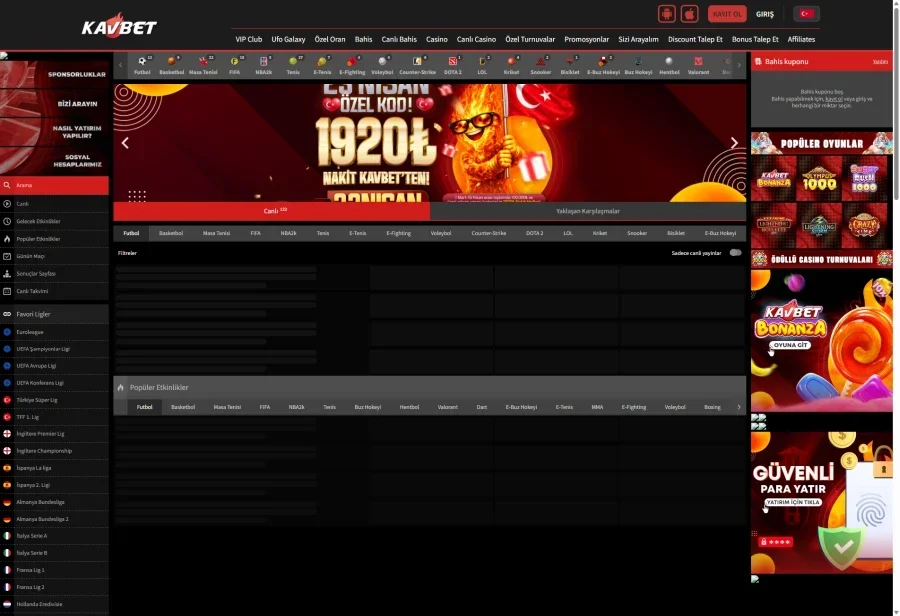This screenshot has height=616, width=900.
Task: Toggle Sadece canlı yayınlar switch
Action: point(735,253)
